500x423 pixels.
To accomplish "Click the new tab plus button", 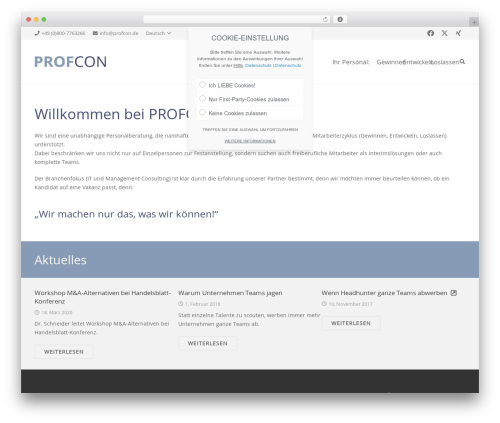I will click(474, 22).
